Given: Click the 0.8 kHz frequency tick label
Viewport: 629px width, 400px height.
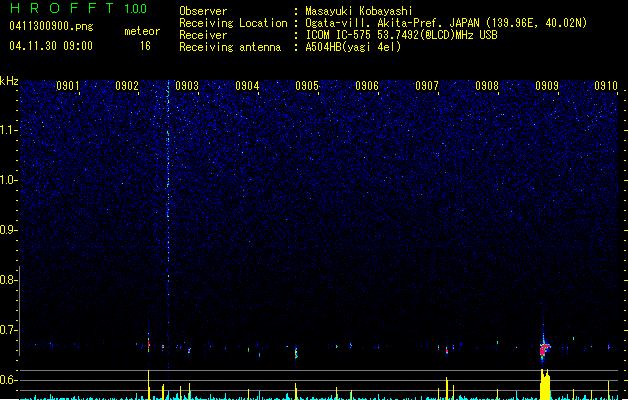Looking at the screenshot, I should click(x=9, y=280).
